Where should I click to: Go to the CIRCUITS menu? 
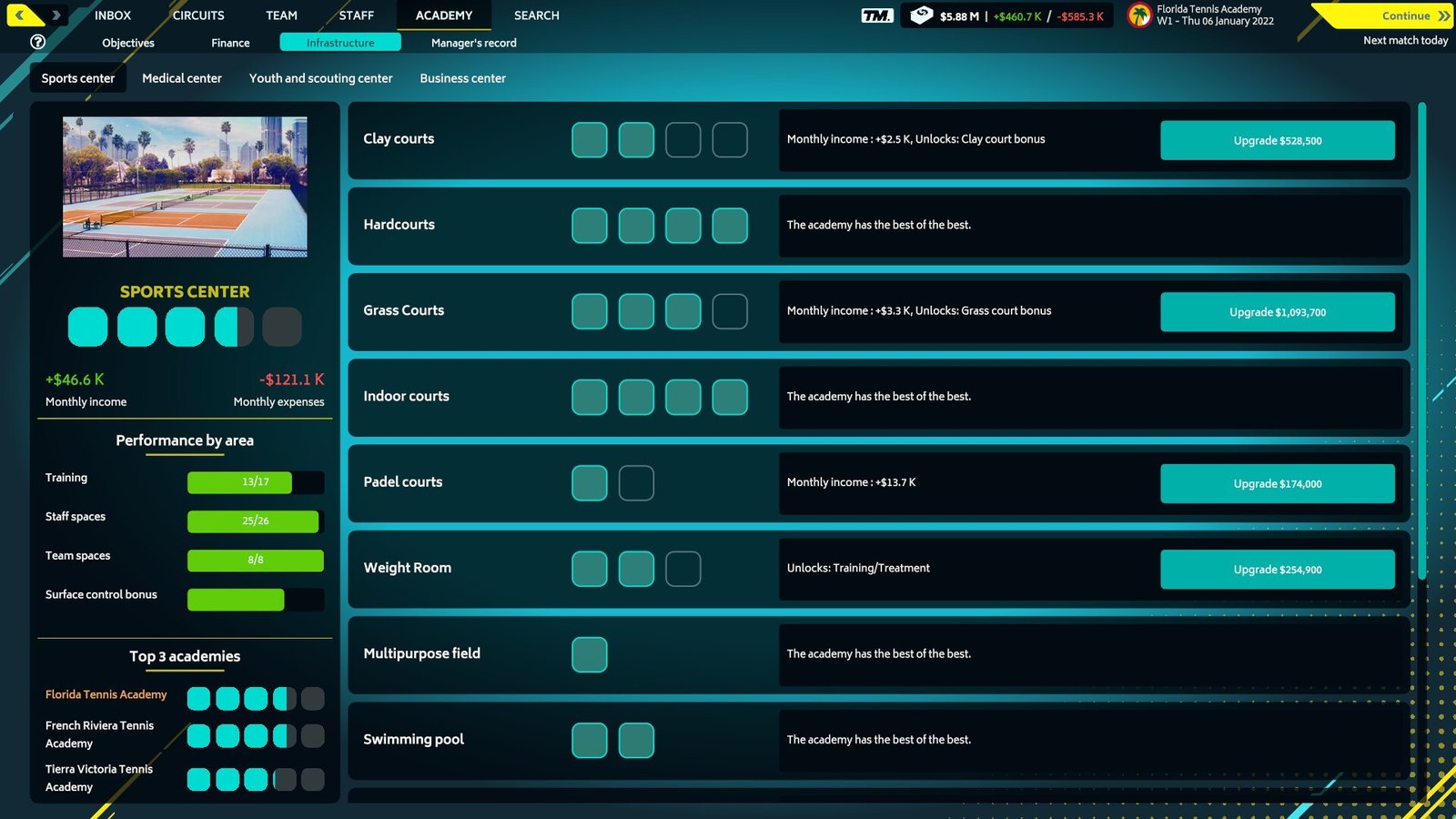pos(198,15)
